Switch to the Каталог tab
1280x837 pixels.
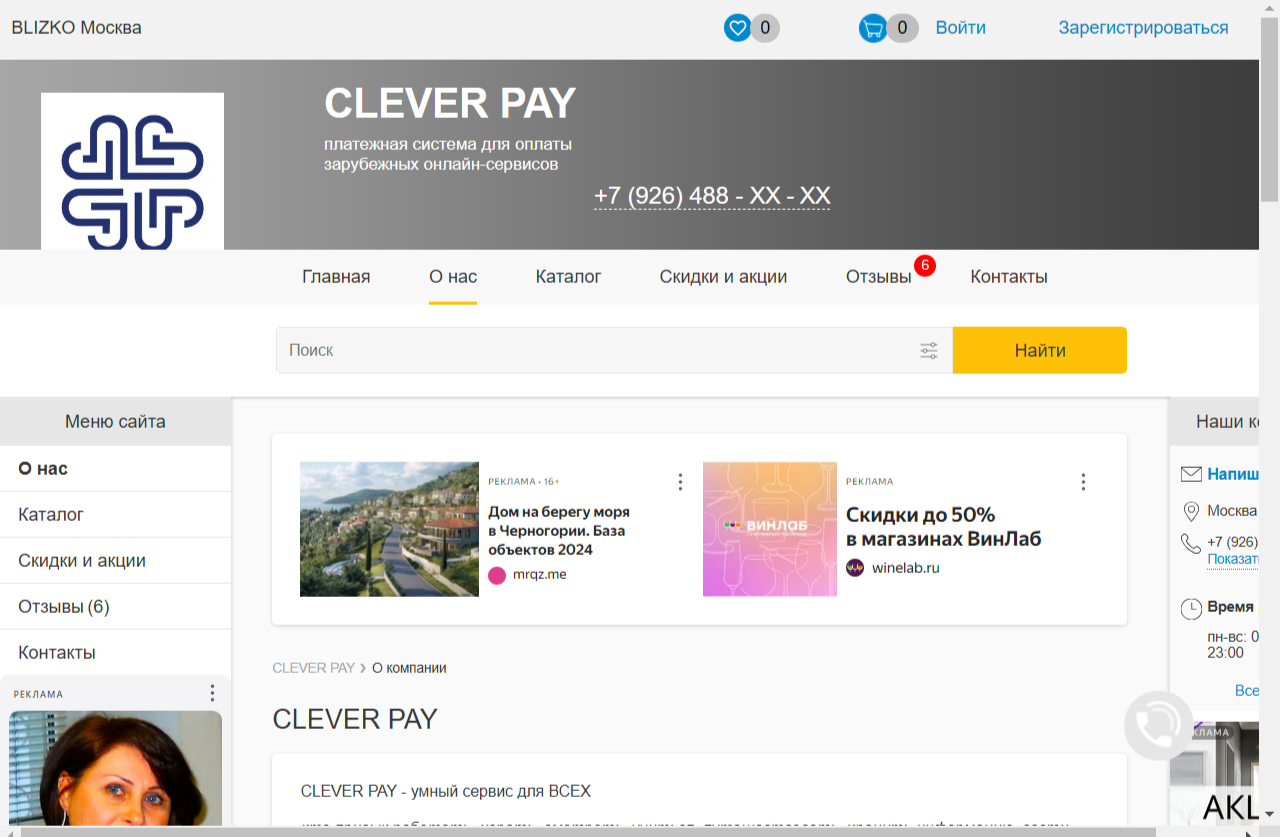coord(568,277)
